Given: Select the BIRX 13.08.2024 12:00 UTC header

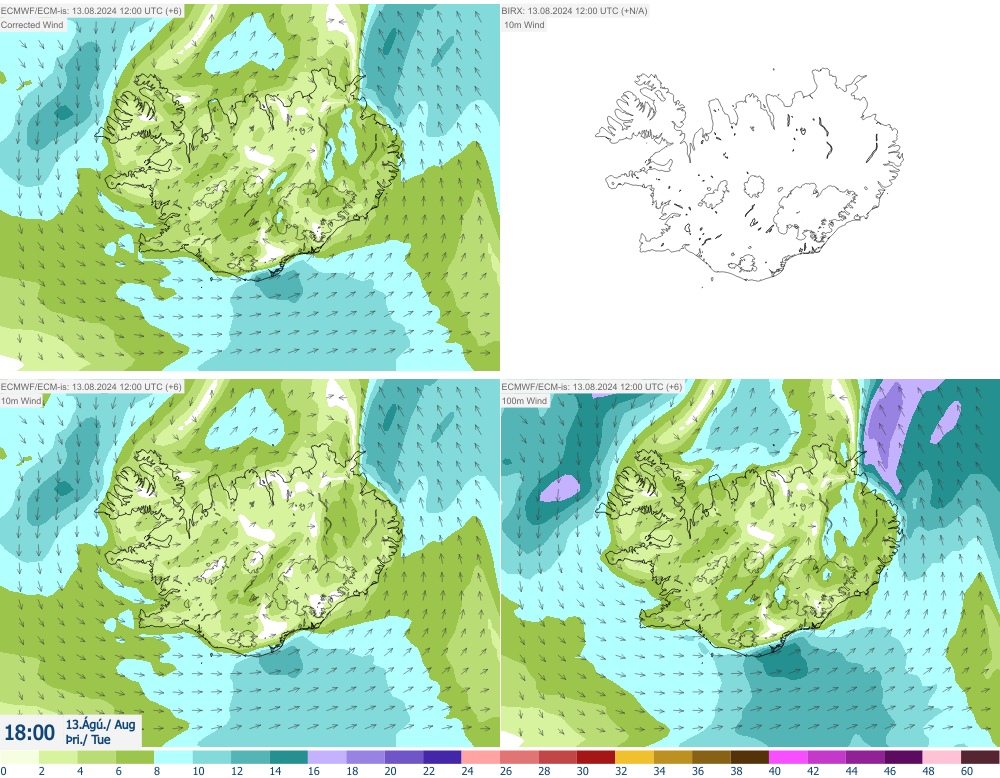Looking at the screenshot, I should 575,11.
